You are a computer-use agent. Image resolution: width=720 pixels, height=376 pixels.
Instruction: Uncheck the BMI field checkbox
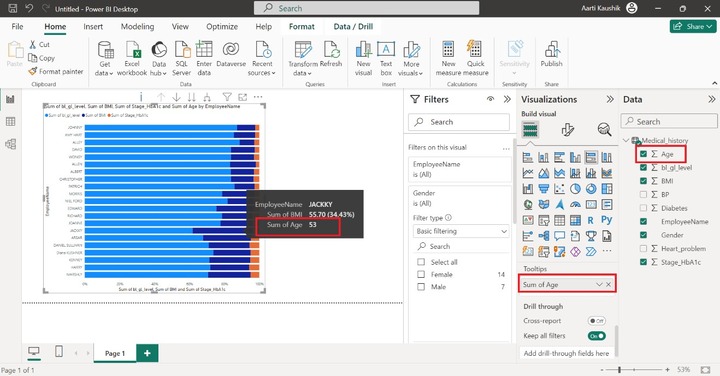[x=643, y=181]
